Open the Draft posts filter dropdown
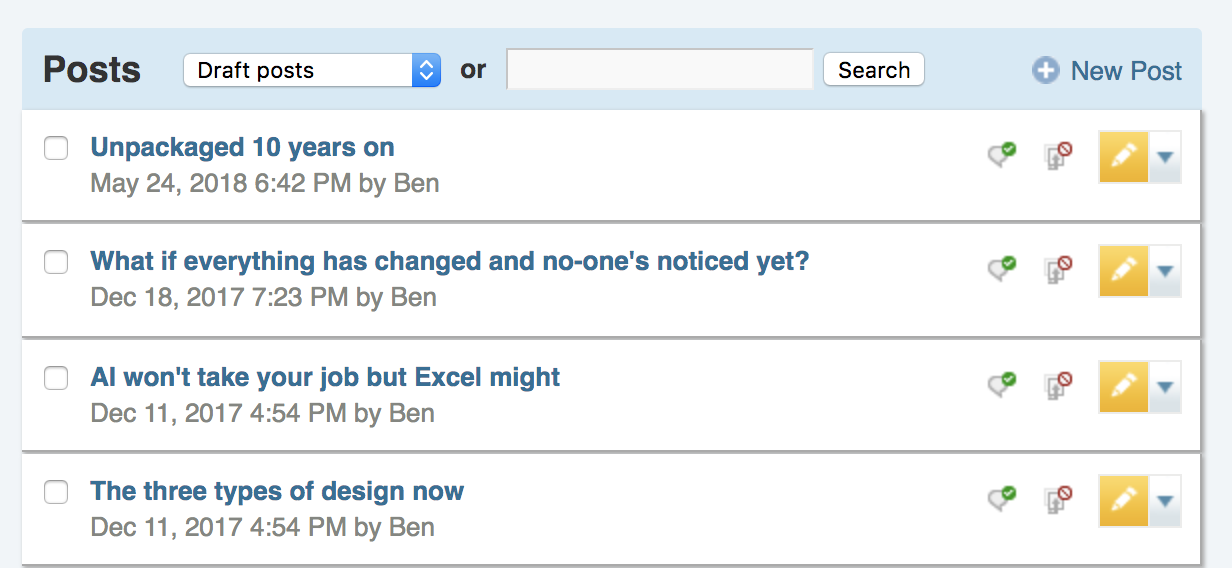The width and height of the screenshot is (1232, 568). tap(311, 70)
